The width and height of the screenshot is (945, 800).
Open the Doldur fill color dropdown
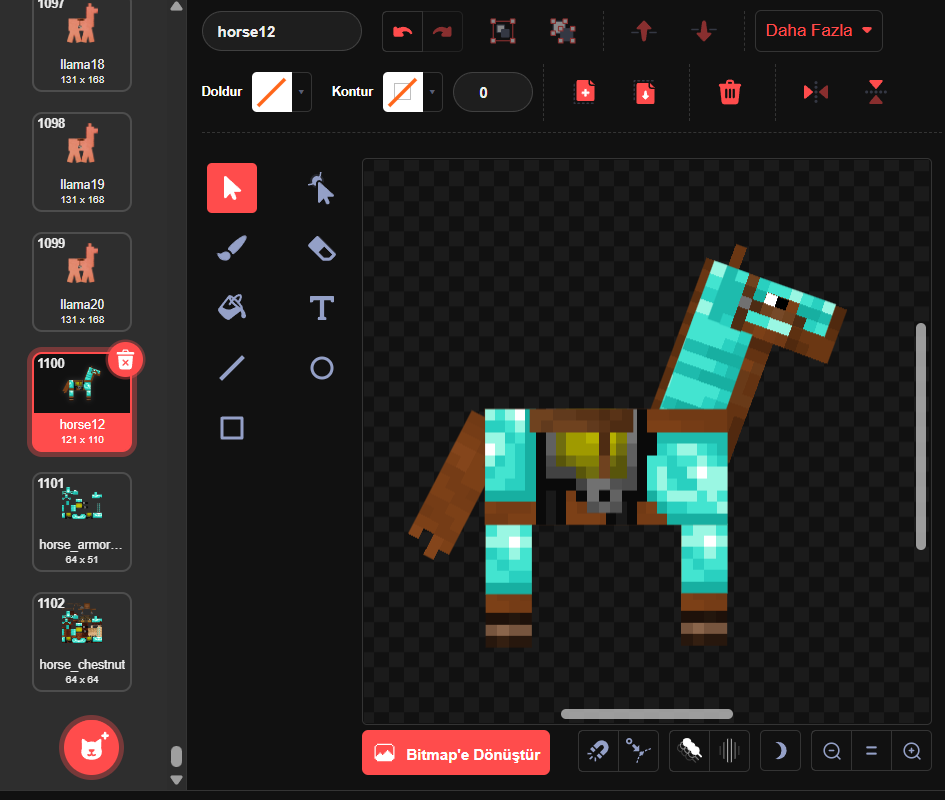tap(281, 92)
